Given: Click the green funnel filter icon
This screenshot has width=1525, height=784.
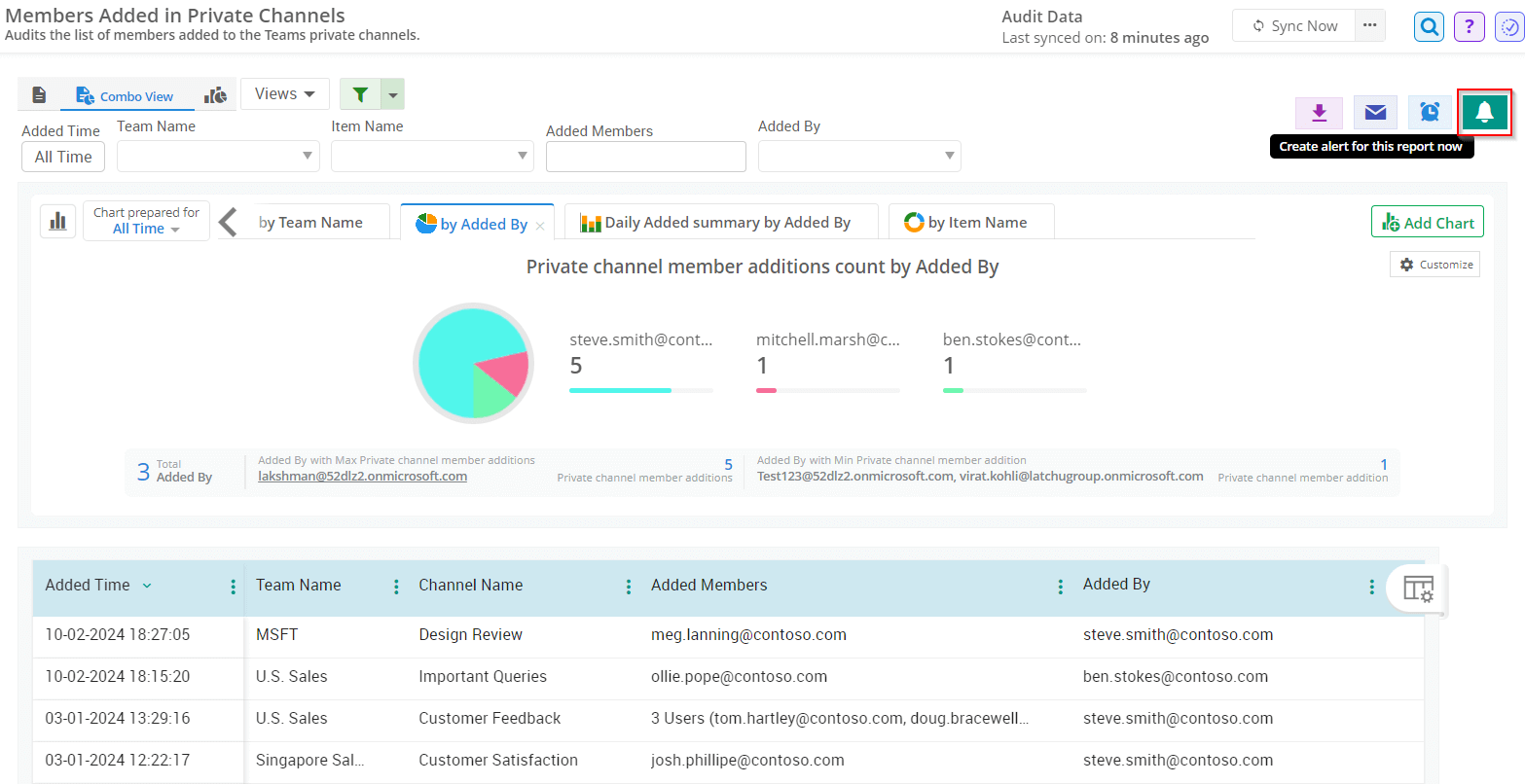Looking at the screenshot, I should pyautogui.click(x=360, y=94).
